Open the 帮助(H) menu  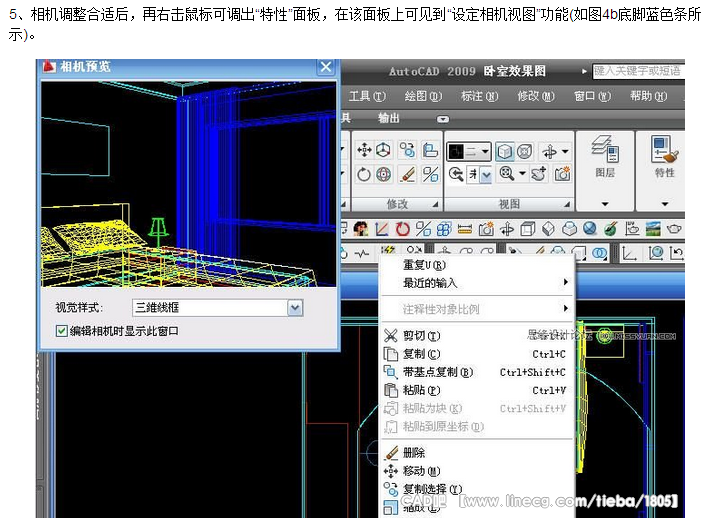(x=648, y=96)
